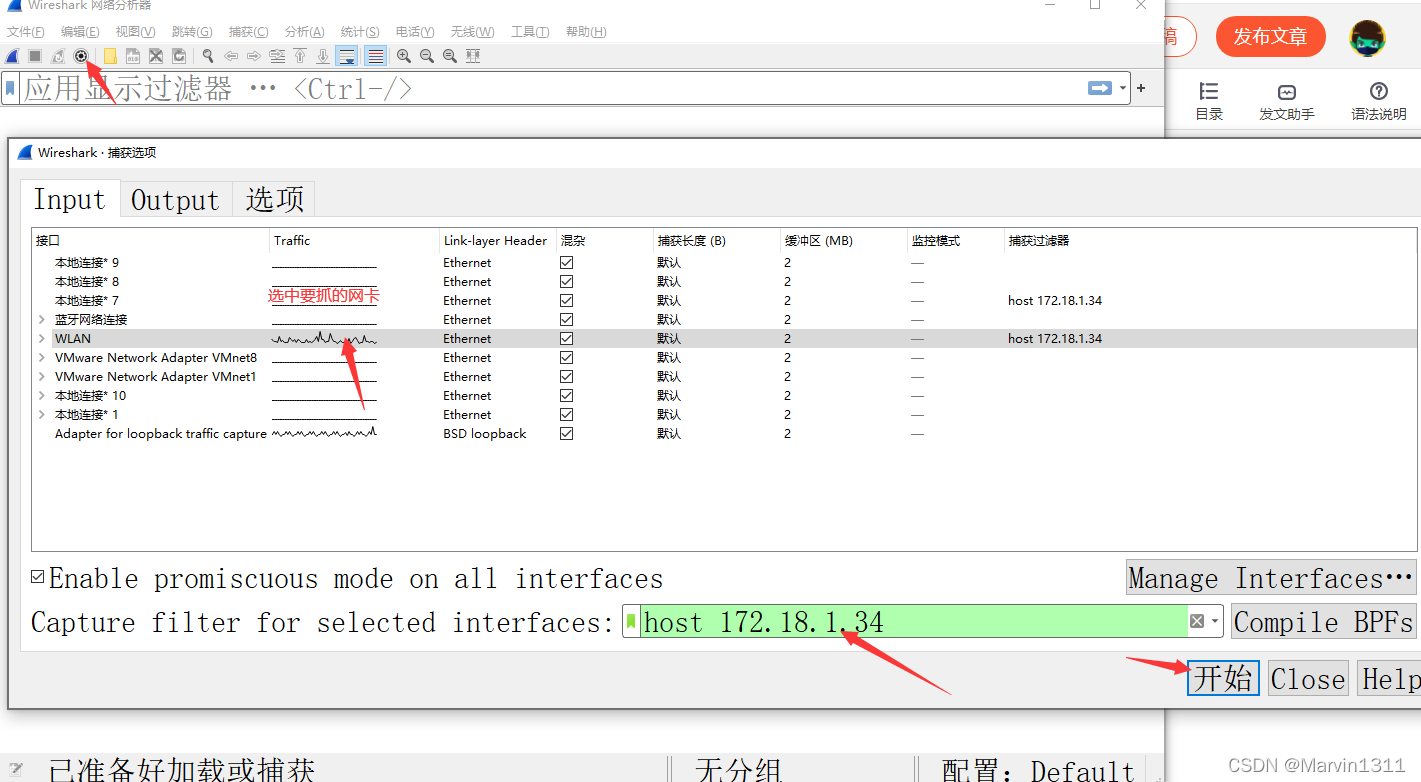Open capture options with the gear icon
Image resolution: width=1421 pixels, height=782 pixels.
coord(81,56)
